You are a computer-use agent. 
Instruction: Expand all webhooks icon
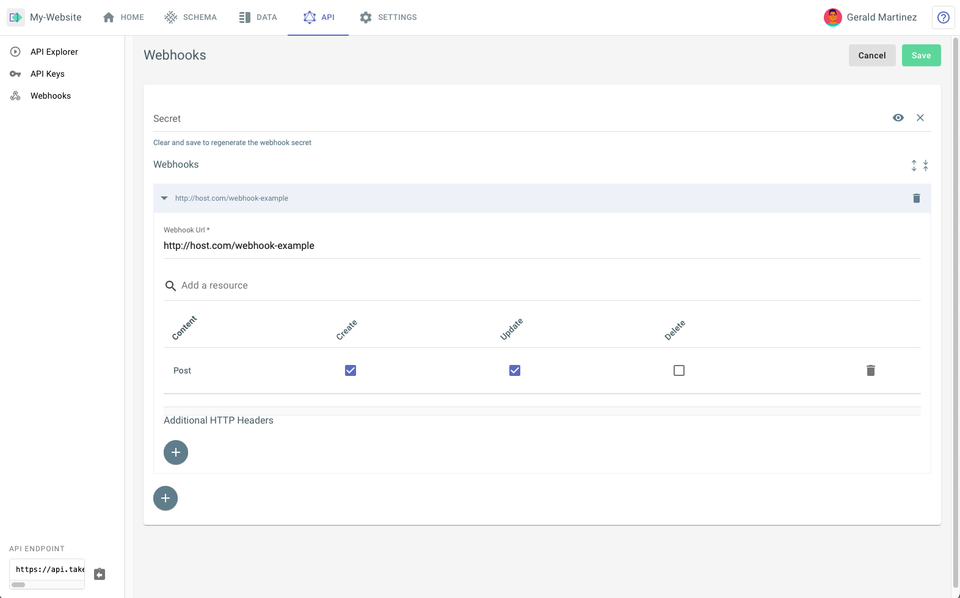coord(913,165)
